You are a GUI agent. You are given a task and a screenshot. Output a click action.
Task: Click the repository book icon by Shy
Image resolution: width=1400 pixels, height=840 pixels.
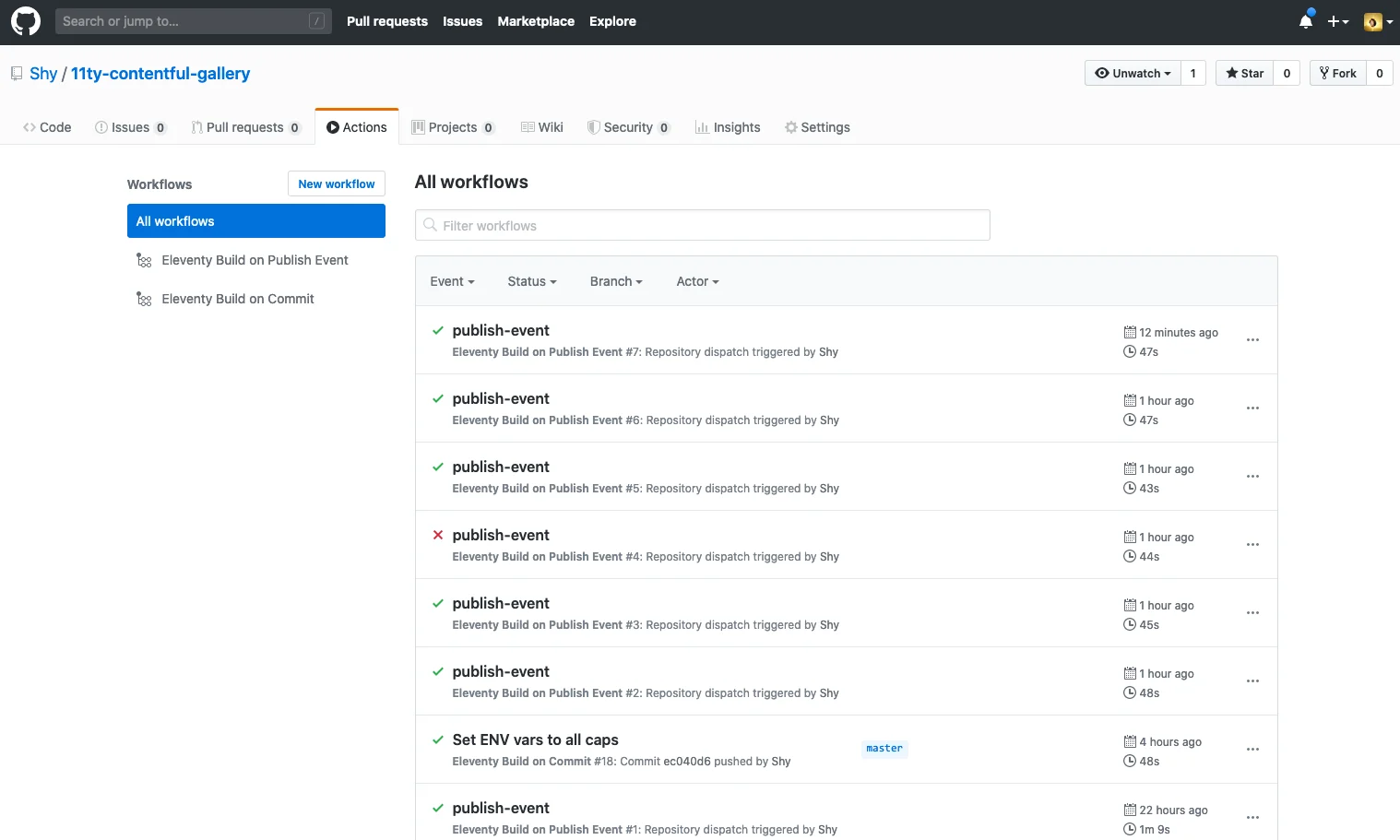pos(17,74)
